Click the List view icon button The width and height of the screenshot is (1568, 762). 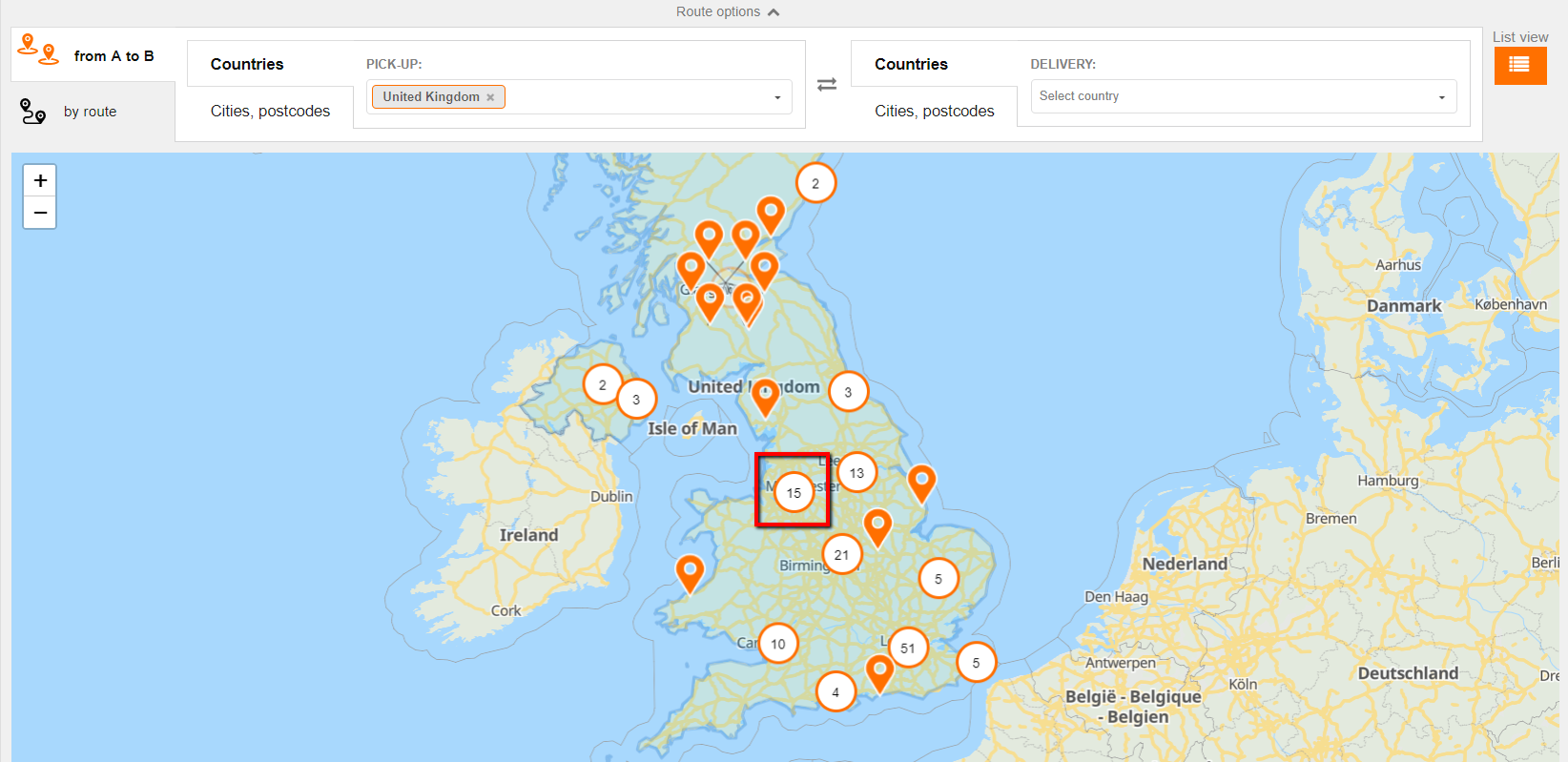[1519, 65]
